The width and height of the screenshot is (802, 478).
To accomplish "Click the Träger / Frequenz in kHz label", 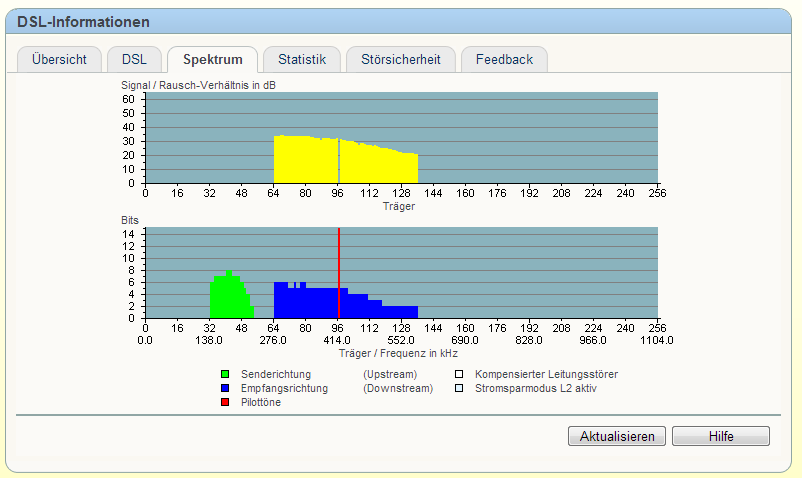I will [398, 354].
